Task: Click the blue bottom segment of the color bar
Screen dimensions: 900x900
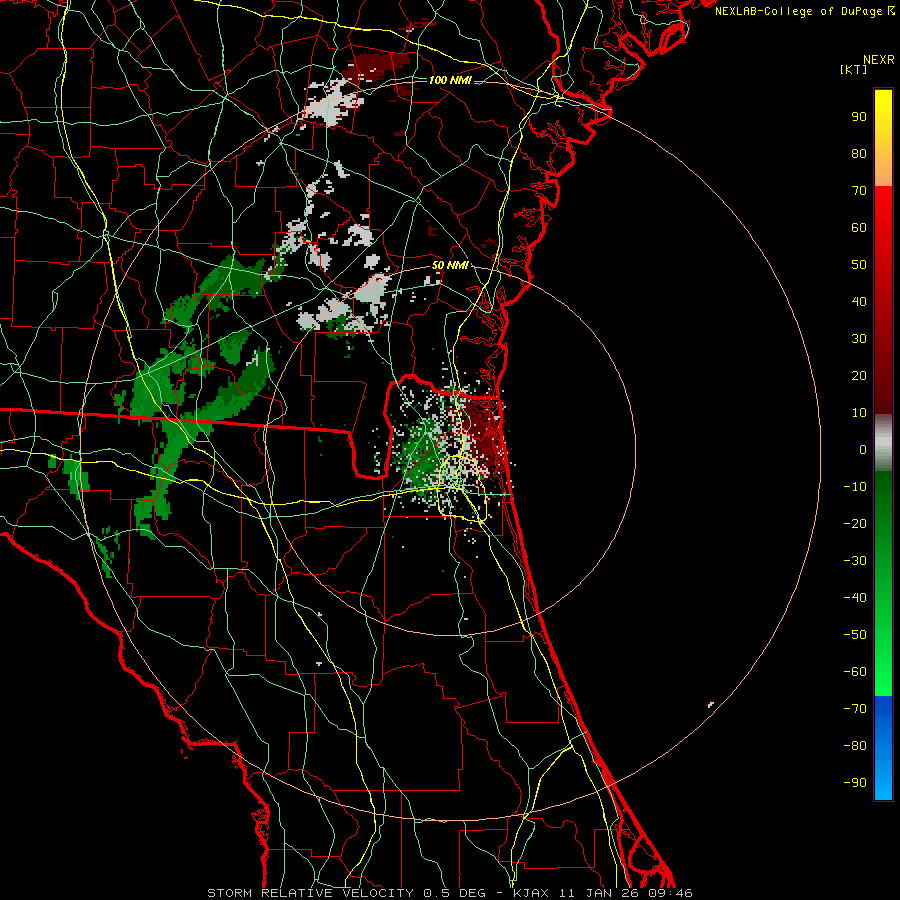Action: click(883, 747)
